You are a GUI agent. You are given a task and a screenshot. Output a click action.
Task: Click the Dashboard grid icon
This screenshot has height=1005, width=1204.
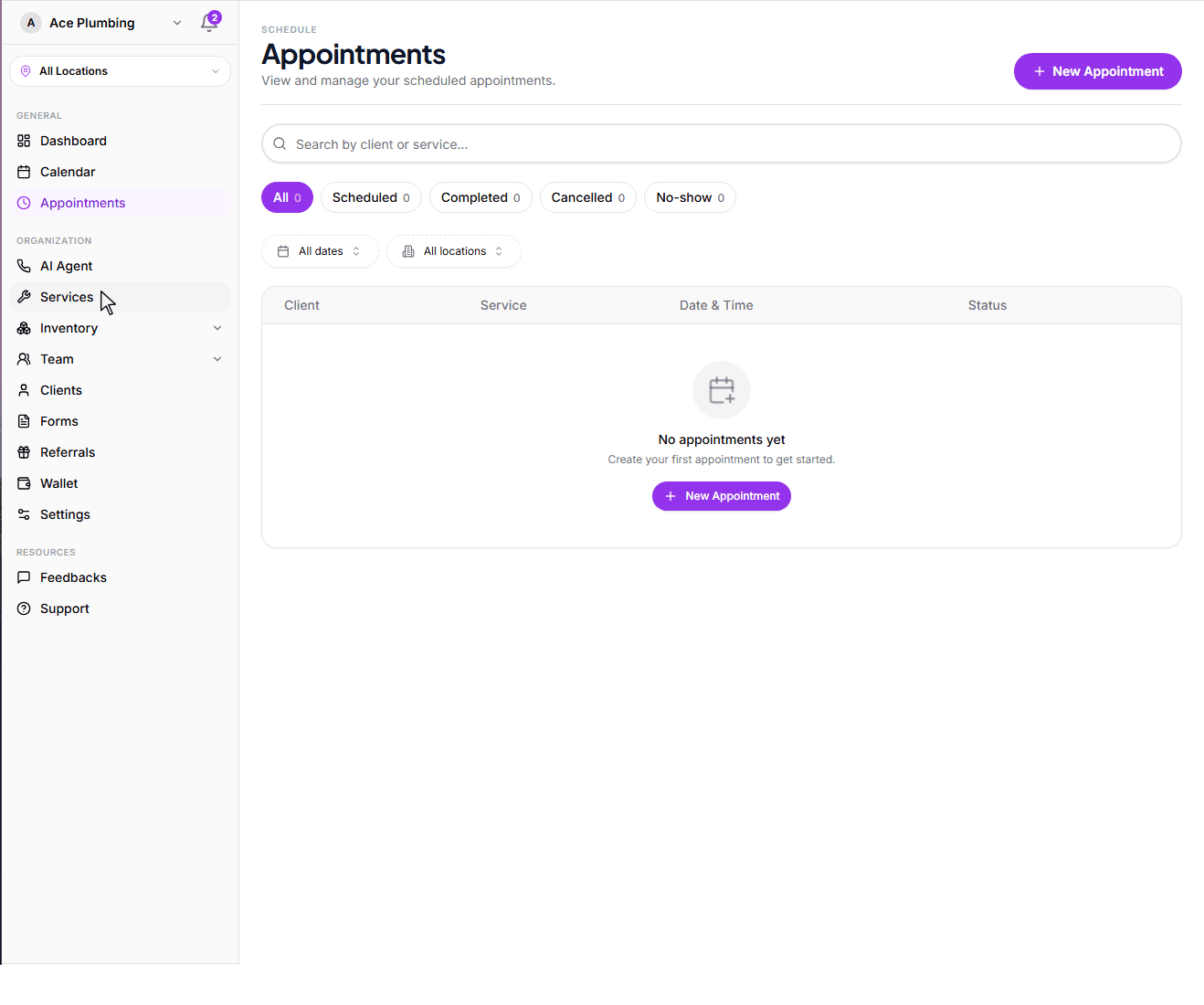24,141
